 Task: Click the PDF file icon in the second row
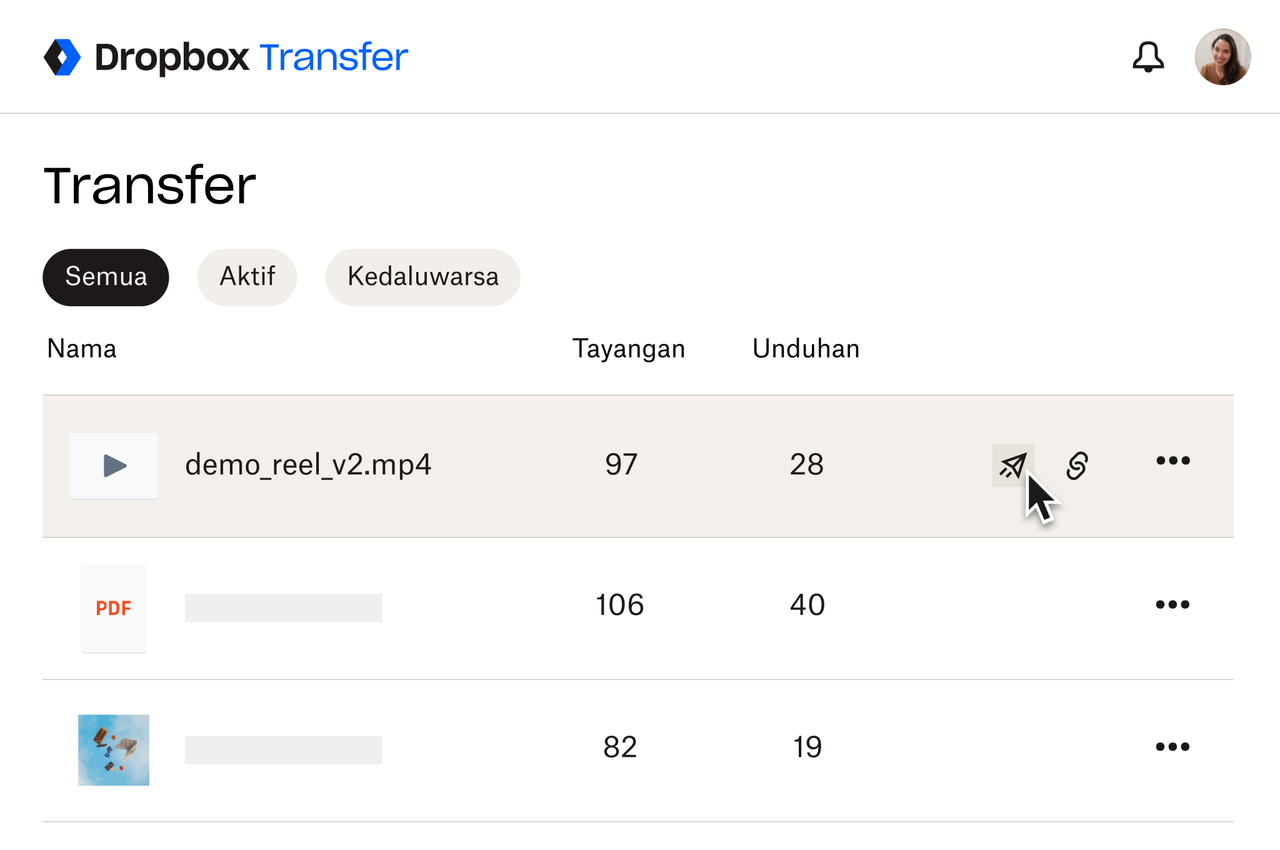113,607
